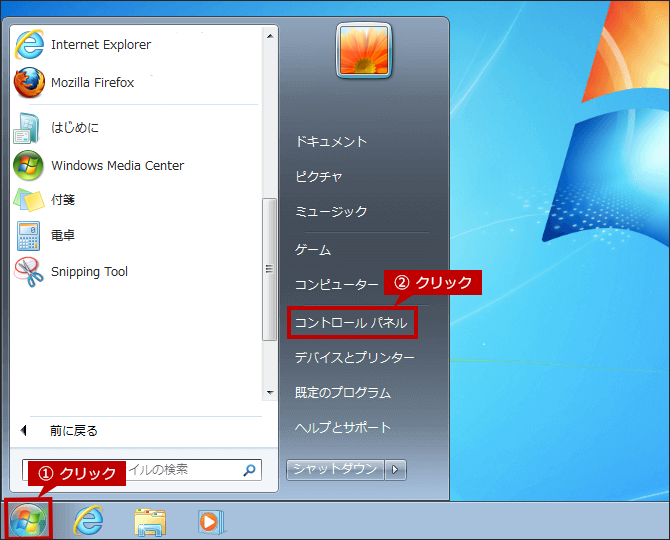The width and height of the screenshot is (670, 540).
Task: Click the Mozilla Firefox text label
Action: click(92, 82)
